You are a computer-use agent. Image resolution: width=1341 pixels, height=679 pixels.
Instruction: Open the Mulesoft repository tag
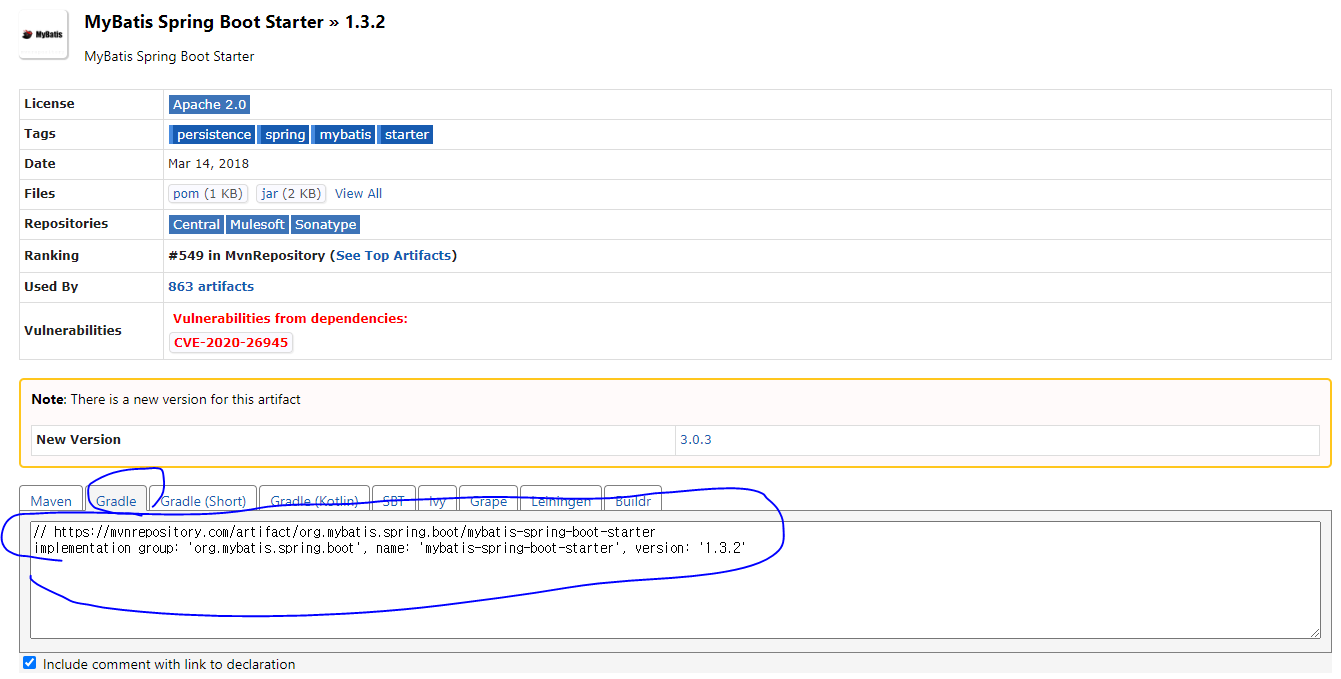[x=257, y=225]
